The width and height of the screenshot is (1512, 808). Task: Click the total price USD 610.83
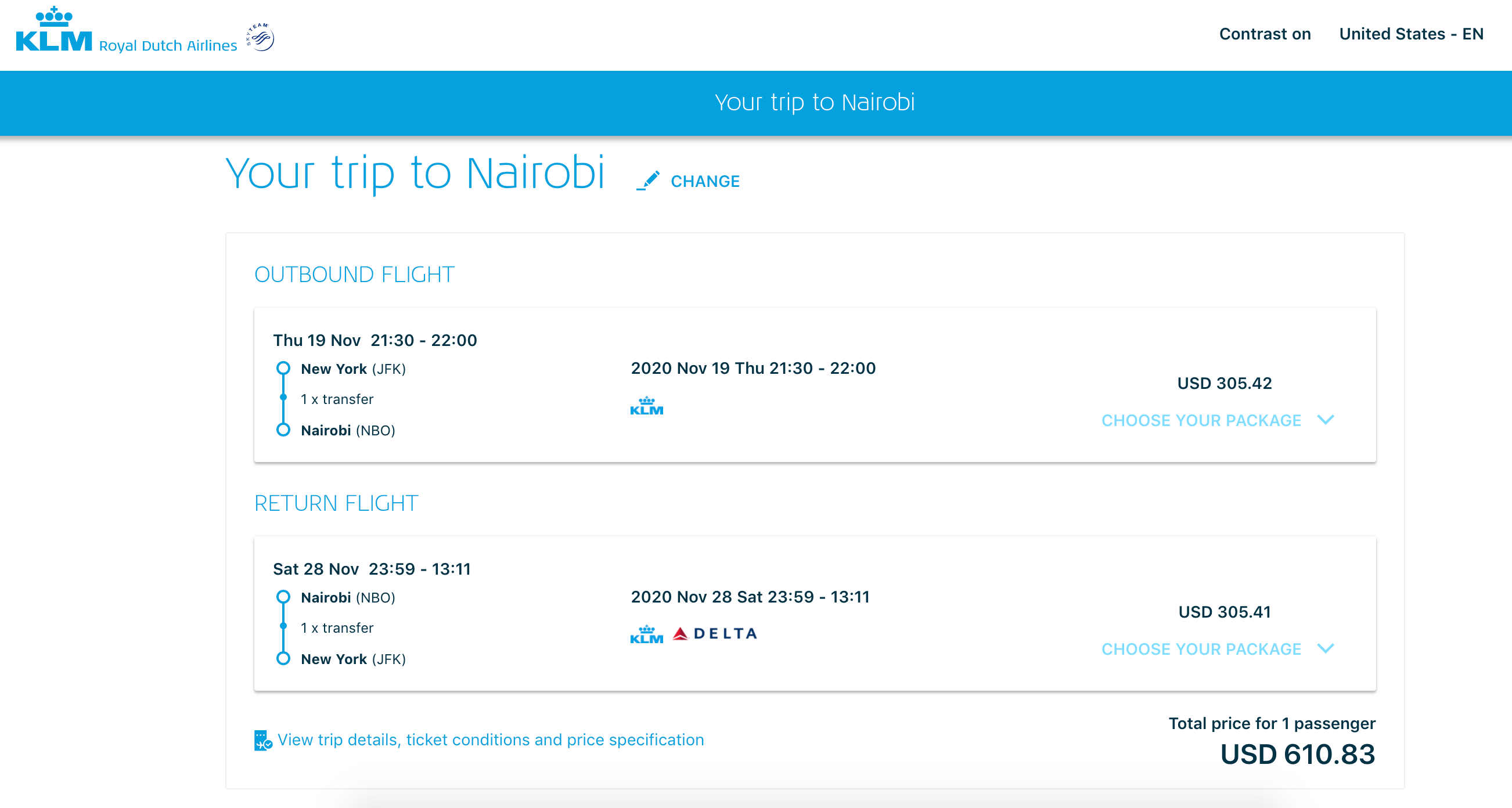[1297, 755]
